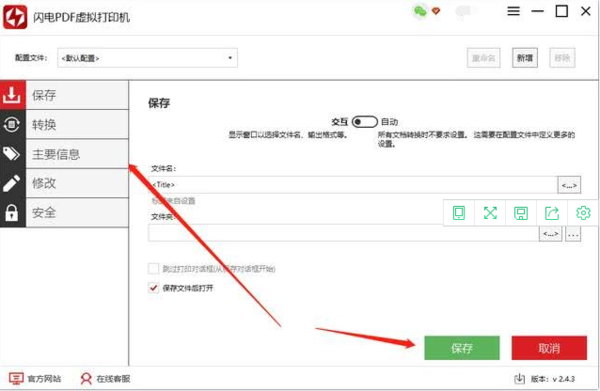Open the 官方网站 link
The width and height of the screenshot is (600, 391).
44,379
